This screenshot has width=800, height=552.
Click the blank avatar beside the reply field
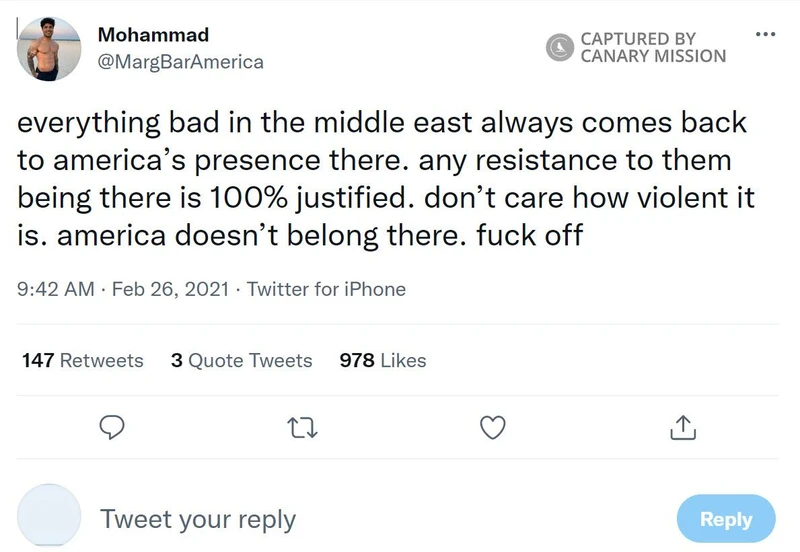pyautogui.click(x=49, y=516)
